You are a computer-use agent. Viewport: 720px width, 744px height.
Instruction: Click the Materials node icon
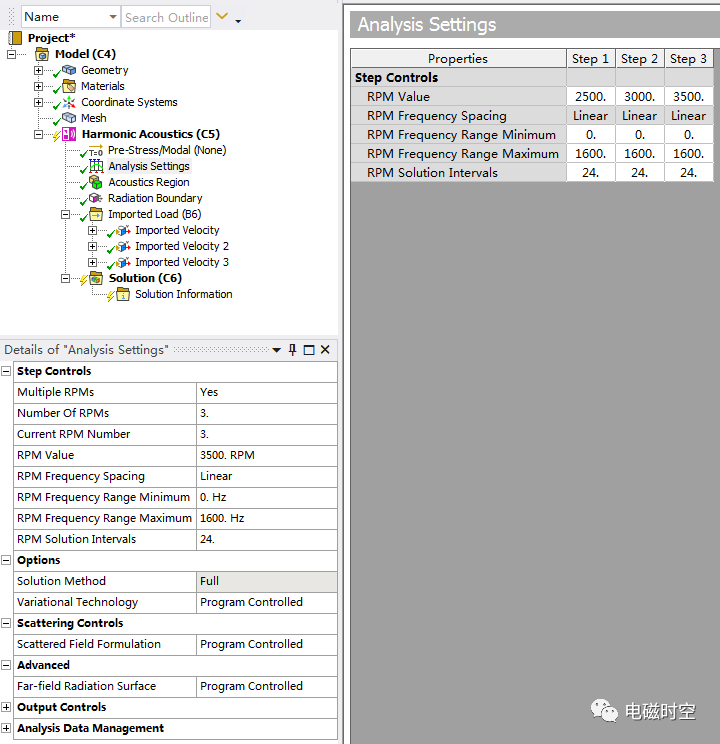click(x=69, y=86)
